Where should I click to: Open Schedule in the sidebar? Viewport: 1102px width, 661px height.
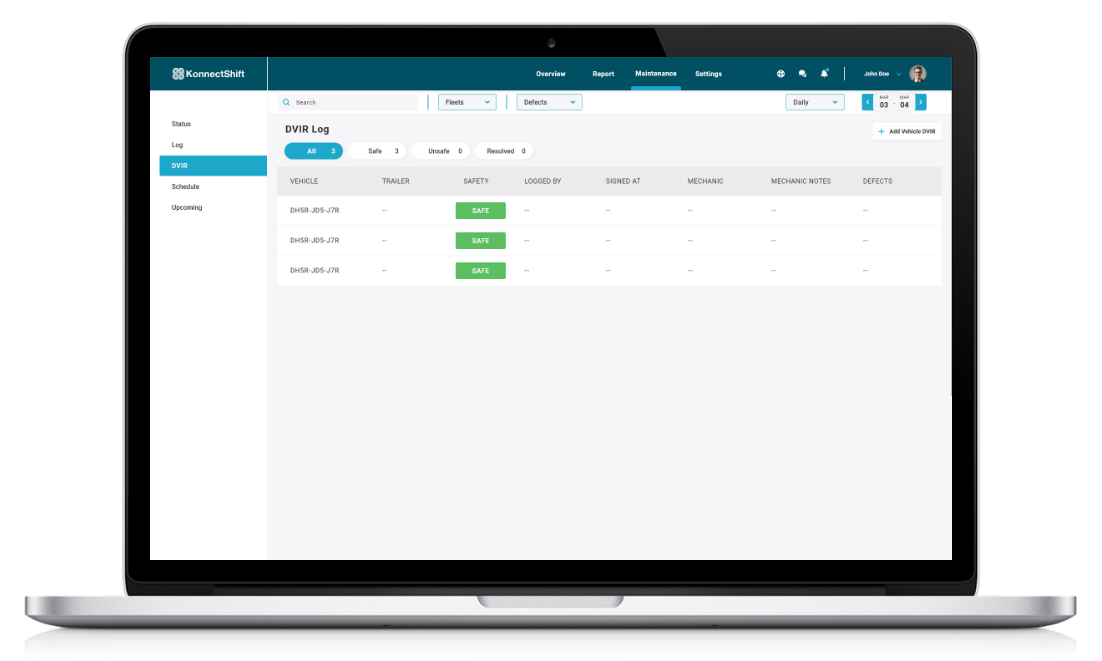tap(185, 187)
